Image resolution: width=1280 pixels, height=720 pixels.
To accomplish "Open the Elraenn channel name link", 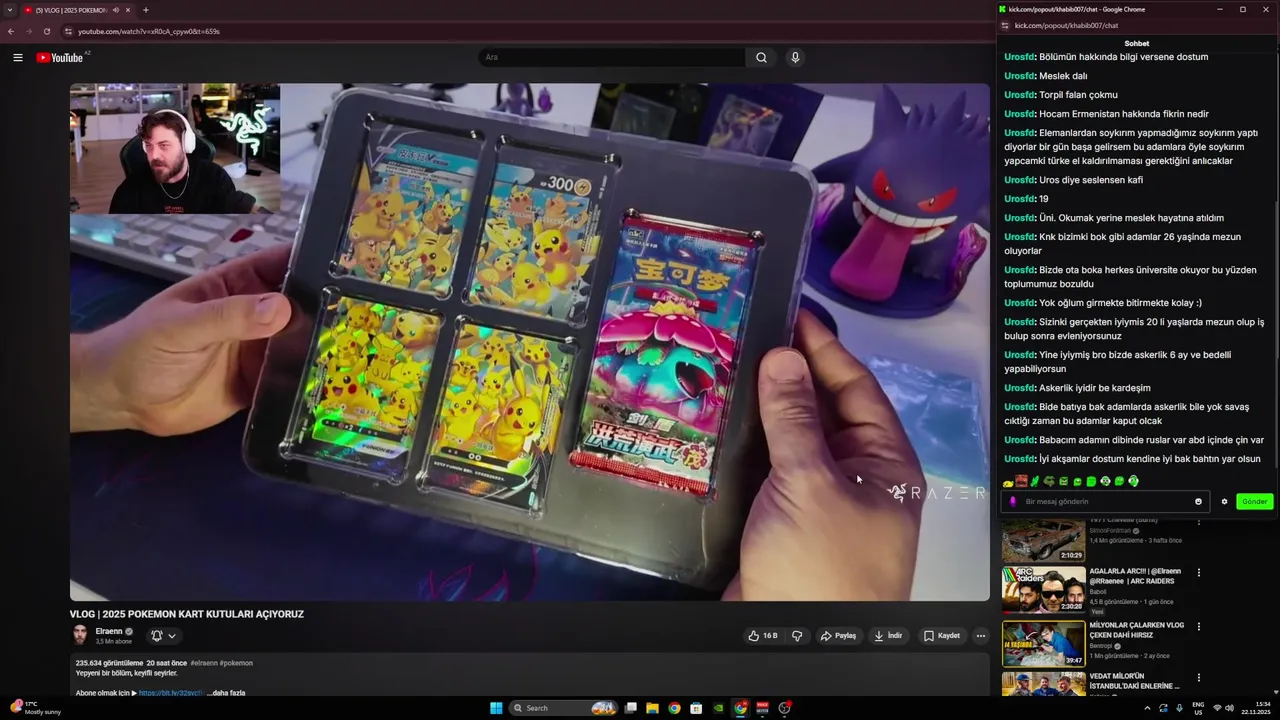I will [108, 631].
